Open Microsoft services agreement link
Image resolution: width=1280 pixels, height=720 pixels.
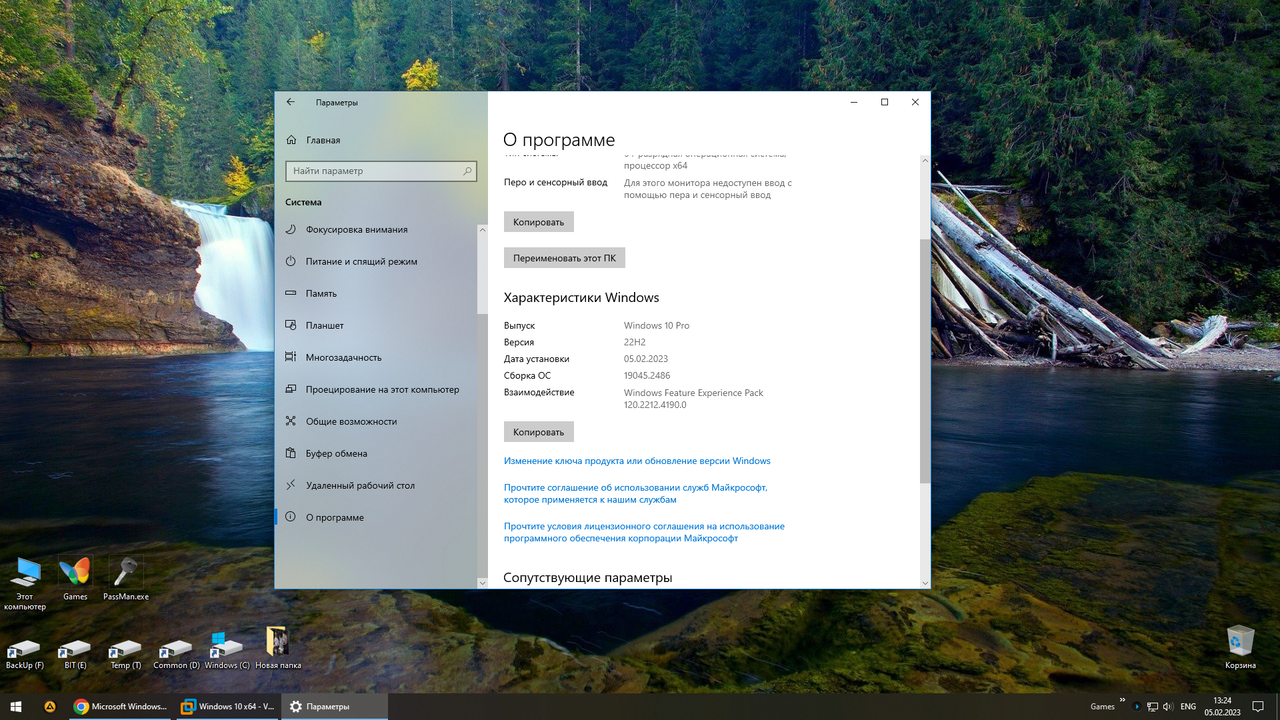click(635, 493)
